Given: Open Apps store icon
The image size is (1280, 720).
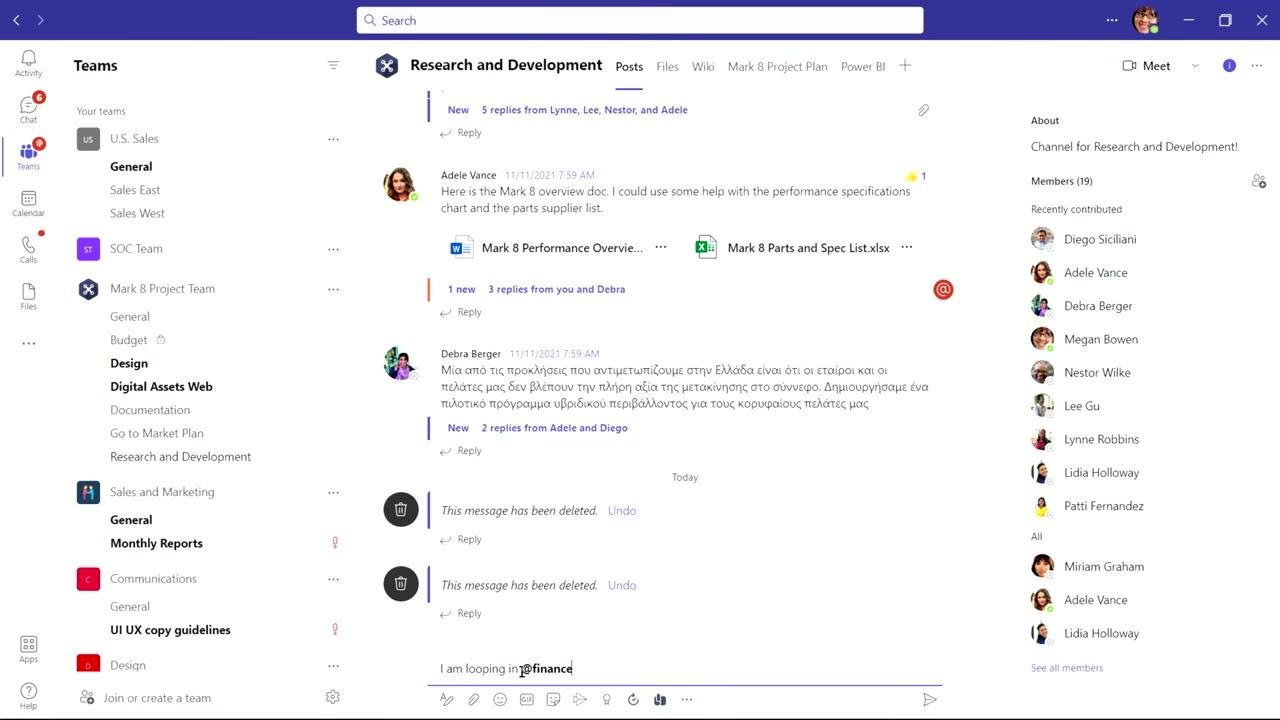Looking at the screenshot, I should pyautogui.click(x=28, y=649).
